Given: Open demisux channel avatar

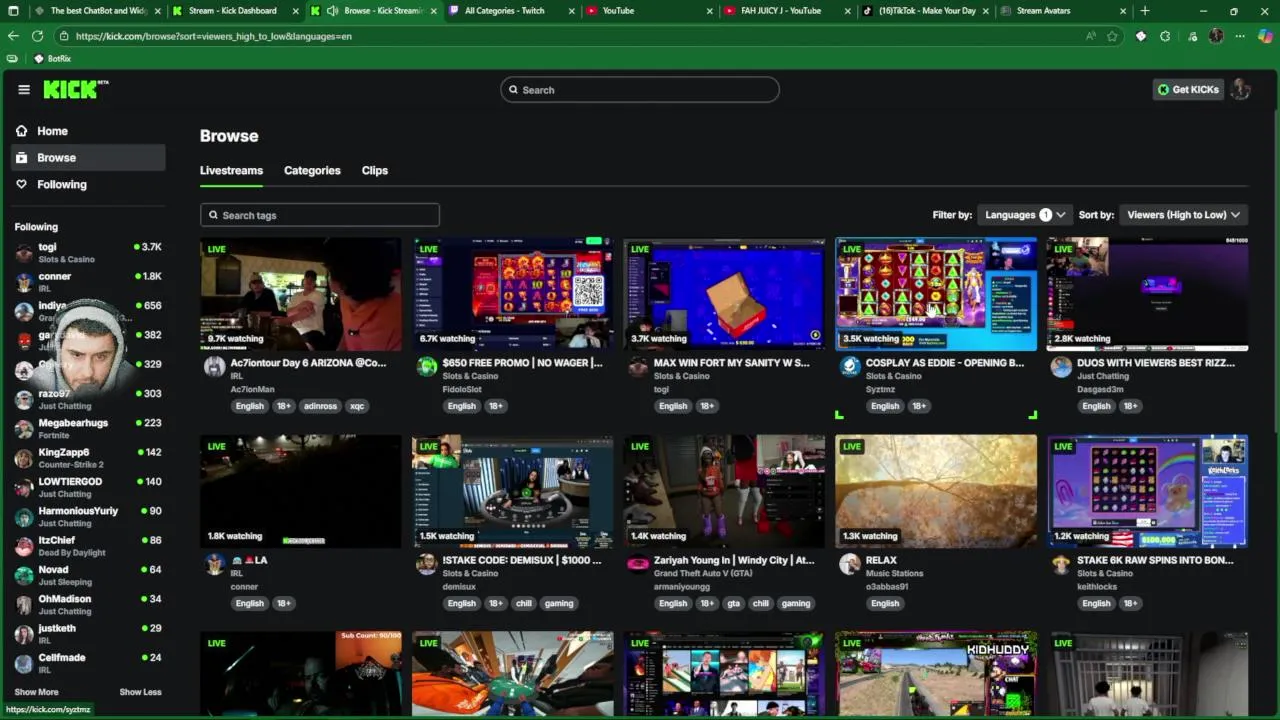Looking at the screenshot, I should [426, 564].
